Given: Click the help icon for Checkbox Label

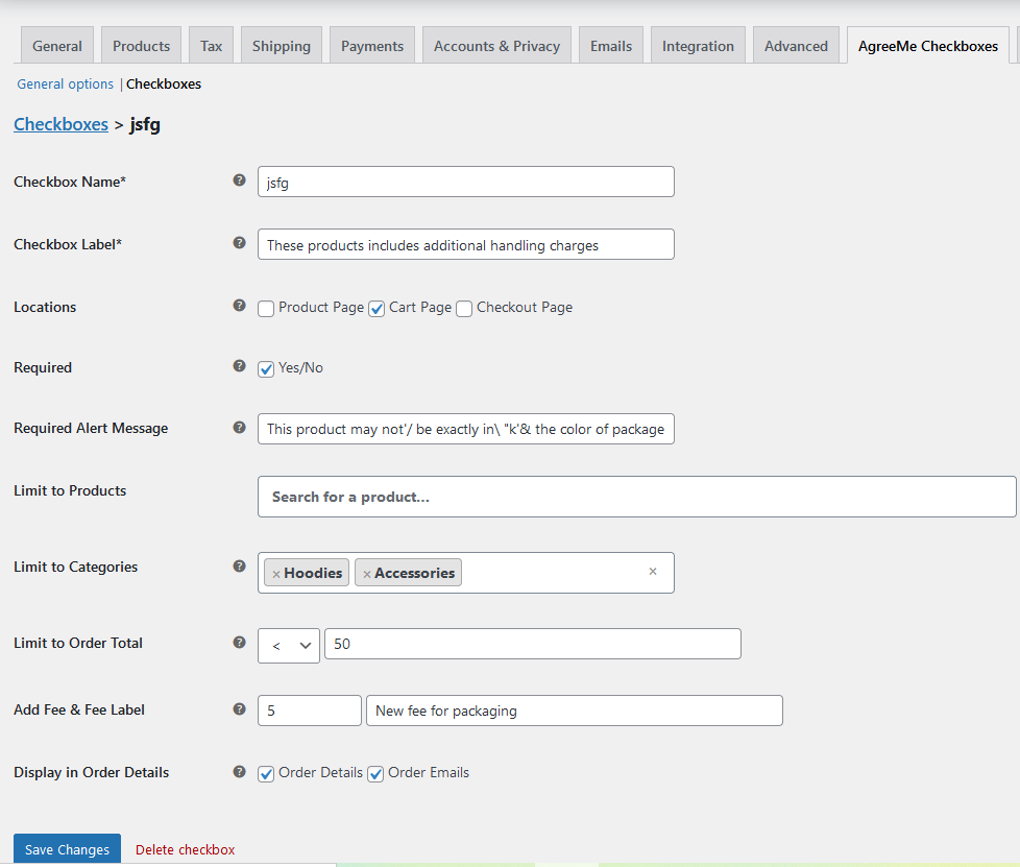Looking at the screenshot, I should pyautogui.click(x=239, y=242).
